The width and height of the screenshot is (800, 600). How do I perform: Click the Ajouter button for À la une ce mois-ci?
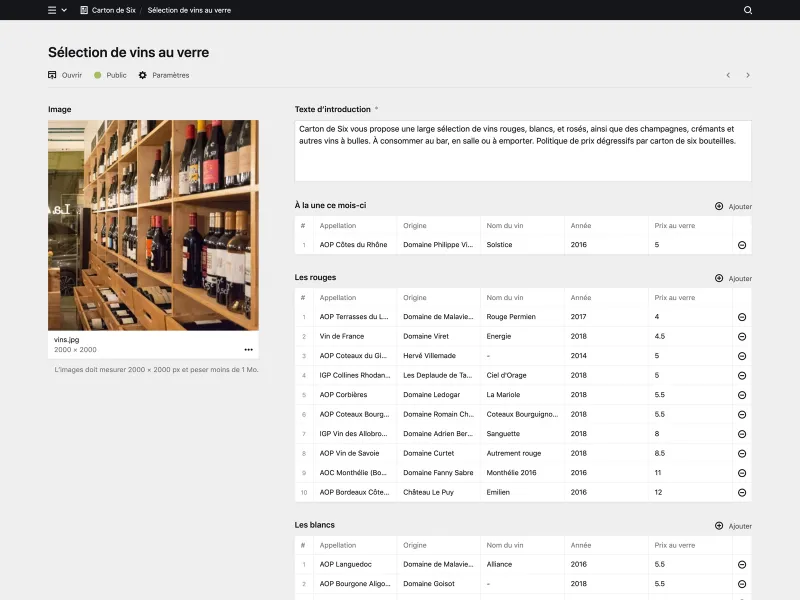730,204
